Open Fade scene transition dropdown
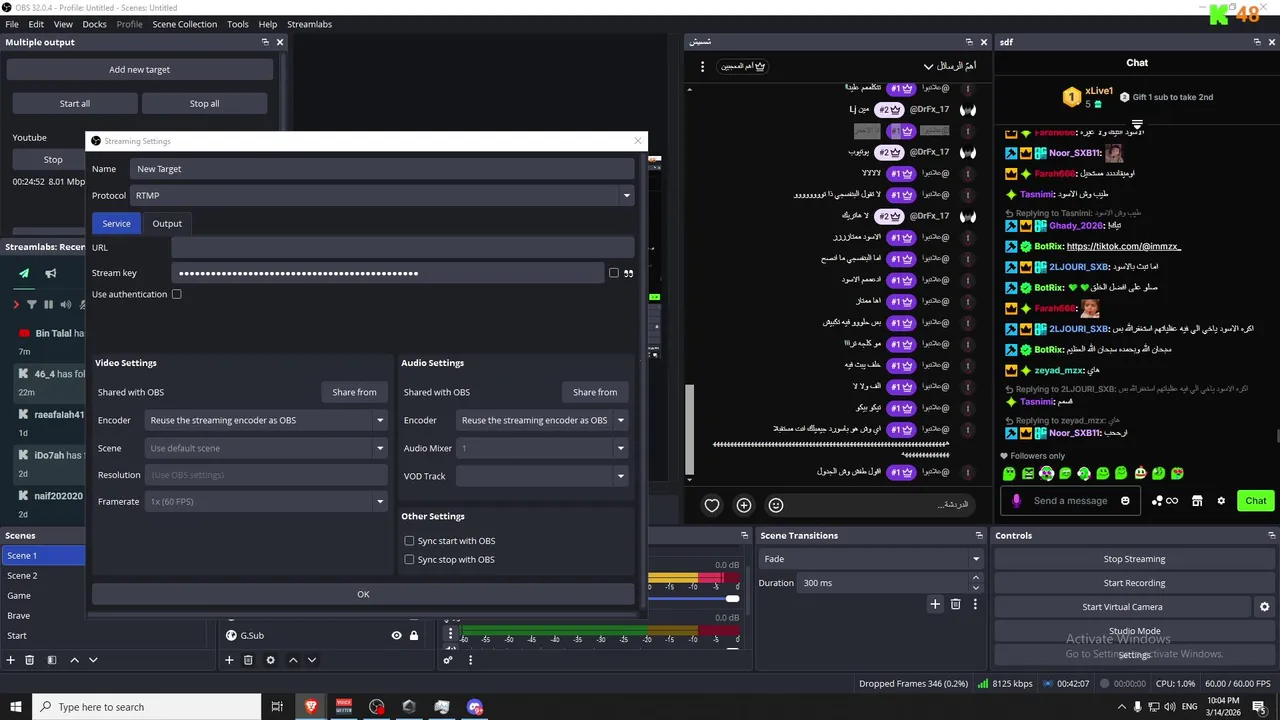 (x=871, y=559)
